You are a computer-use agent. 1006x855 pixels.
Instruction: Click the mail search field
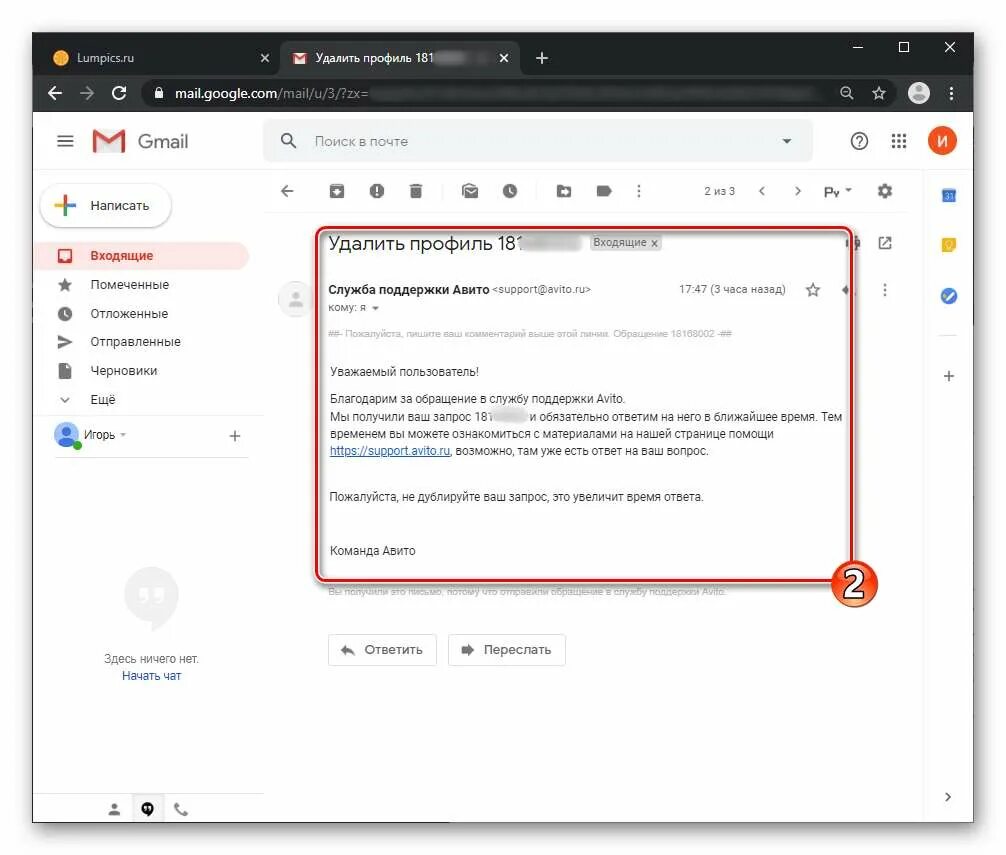[x=539, y=141]
